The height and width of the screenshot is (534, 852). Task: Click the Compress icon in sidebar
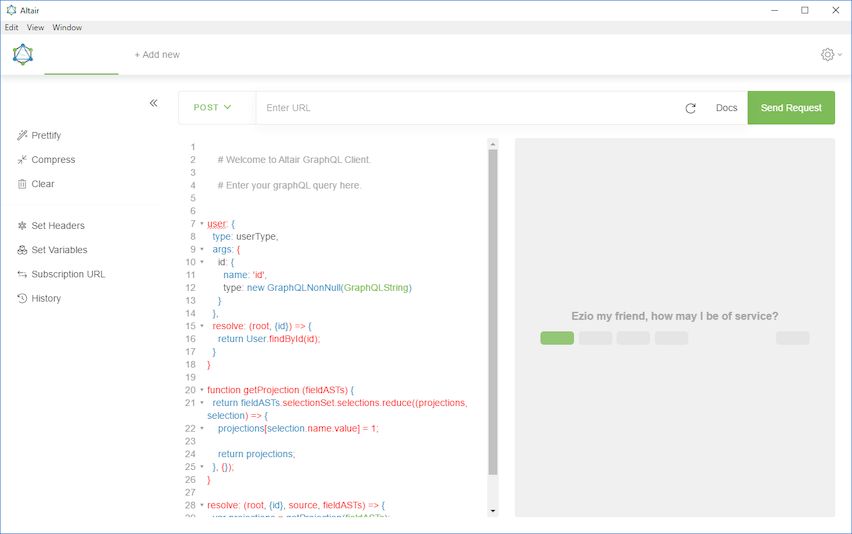pyautogui.click(x=22, y=160)
